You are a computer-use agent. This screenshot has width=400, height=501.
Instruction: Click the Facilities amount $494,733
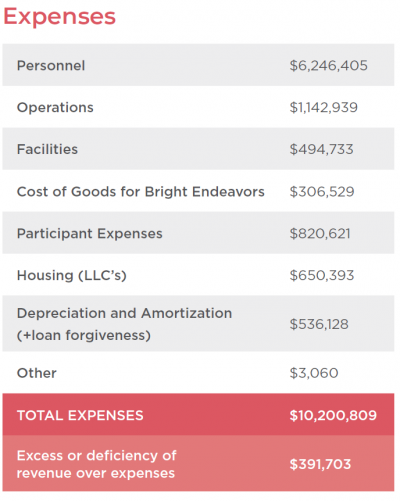click(321, 149)
